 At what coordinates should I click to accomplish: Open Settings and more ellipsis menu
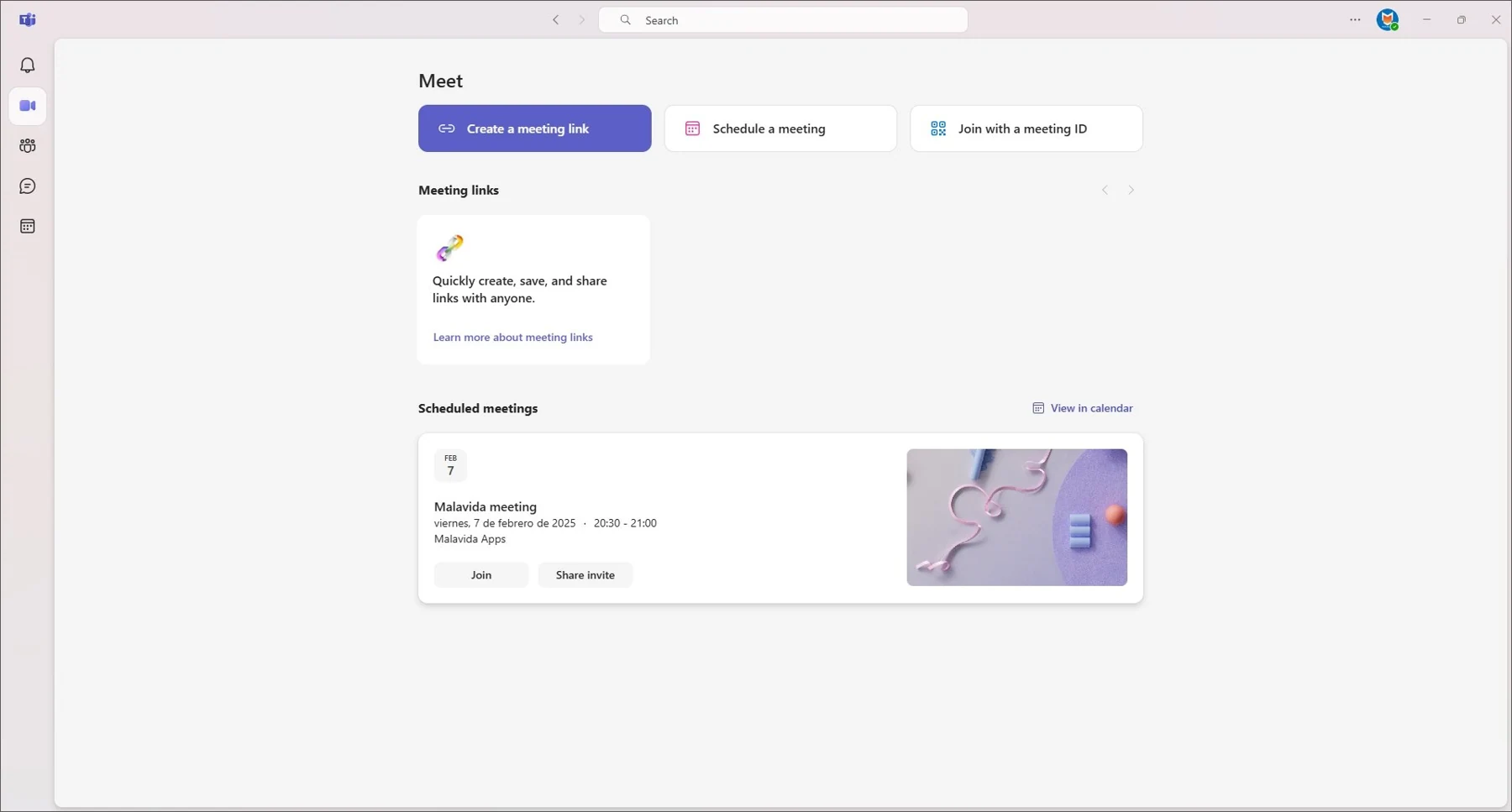1355,20
